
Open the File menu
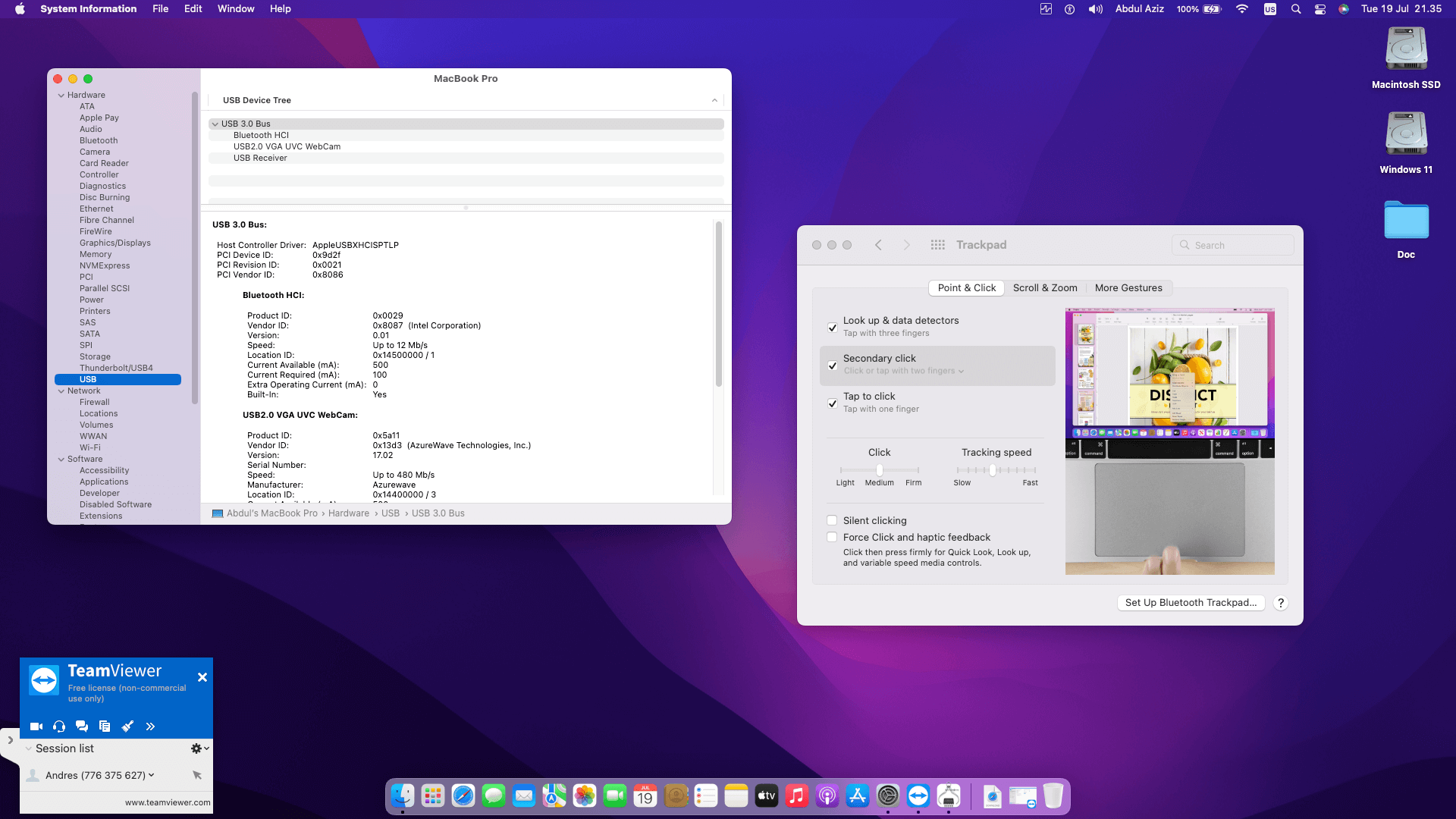click(160, 9)
